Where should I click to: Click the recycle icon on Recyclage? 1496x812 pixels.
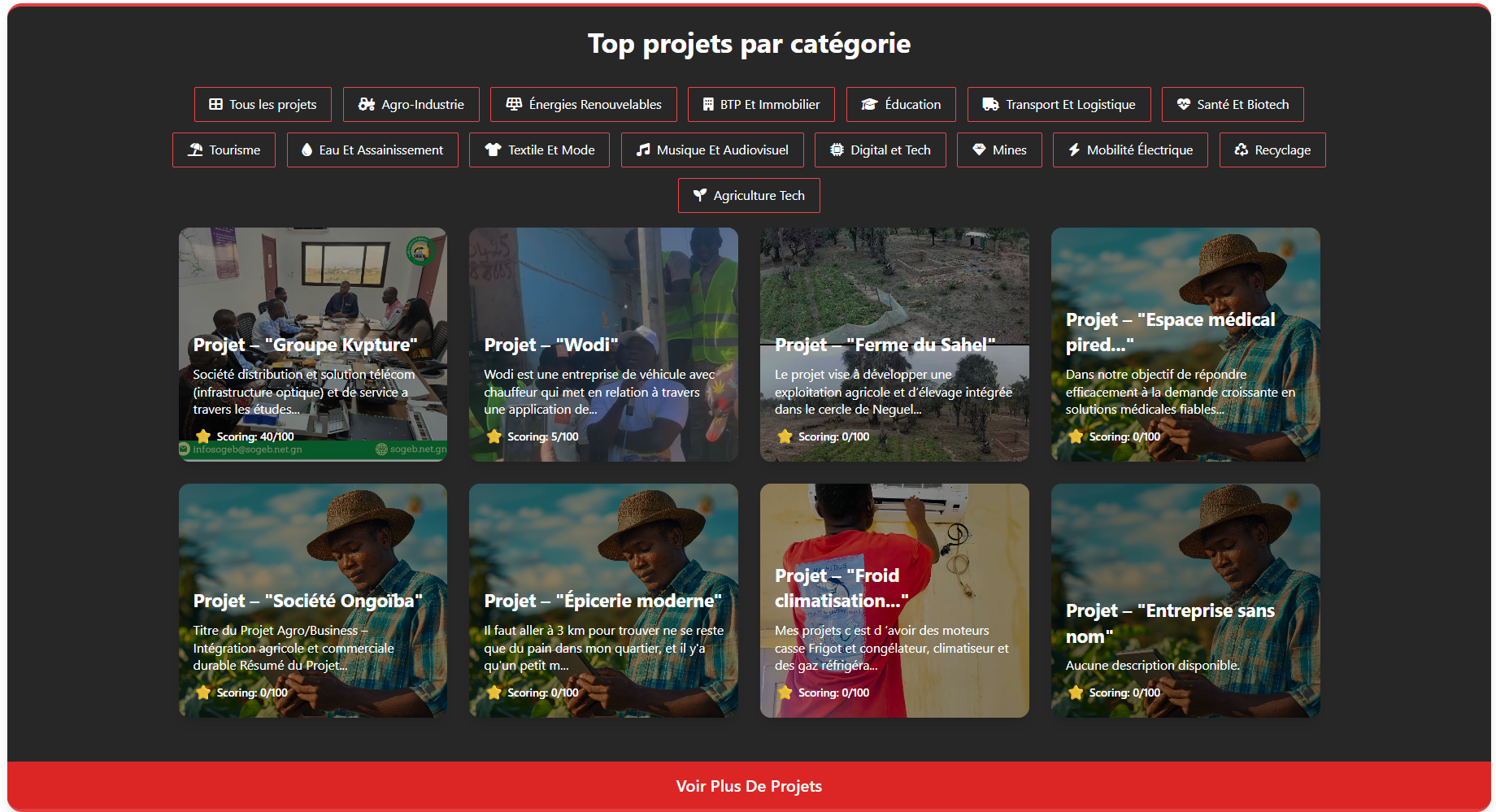pyautogui.click(x=1241, y=150)
